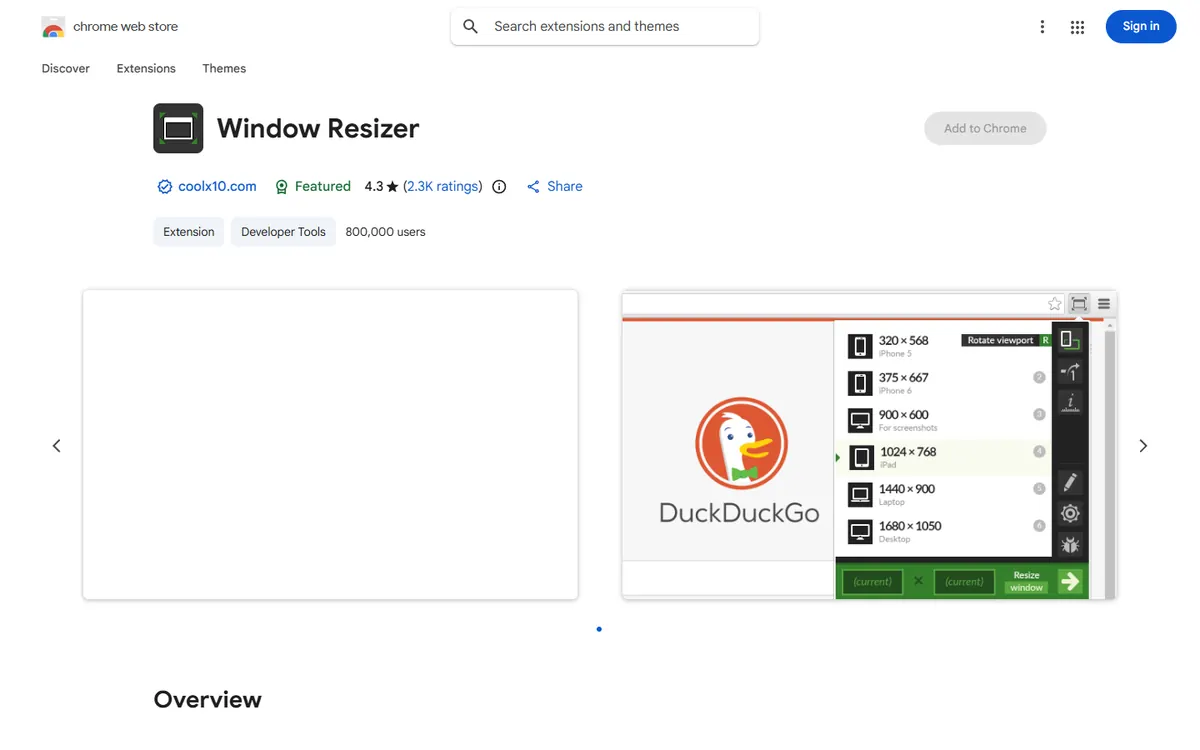The height and width of the screenshot is (750, 1200).
Task: Select the Developer Tools category chip
Action: click(x=283, y=232)
